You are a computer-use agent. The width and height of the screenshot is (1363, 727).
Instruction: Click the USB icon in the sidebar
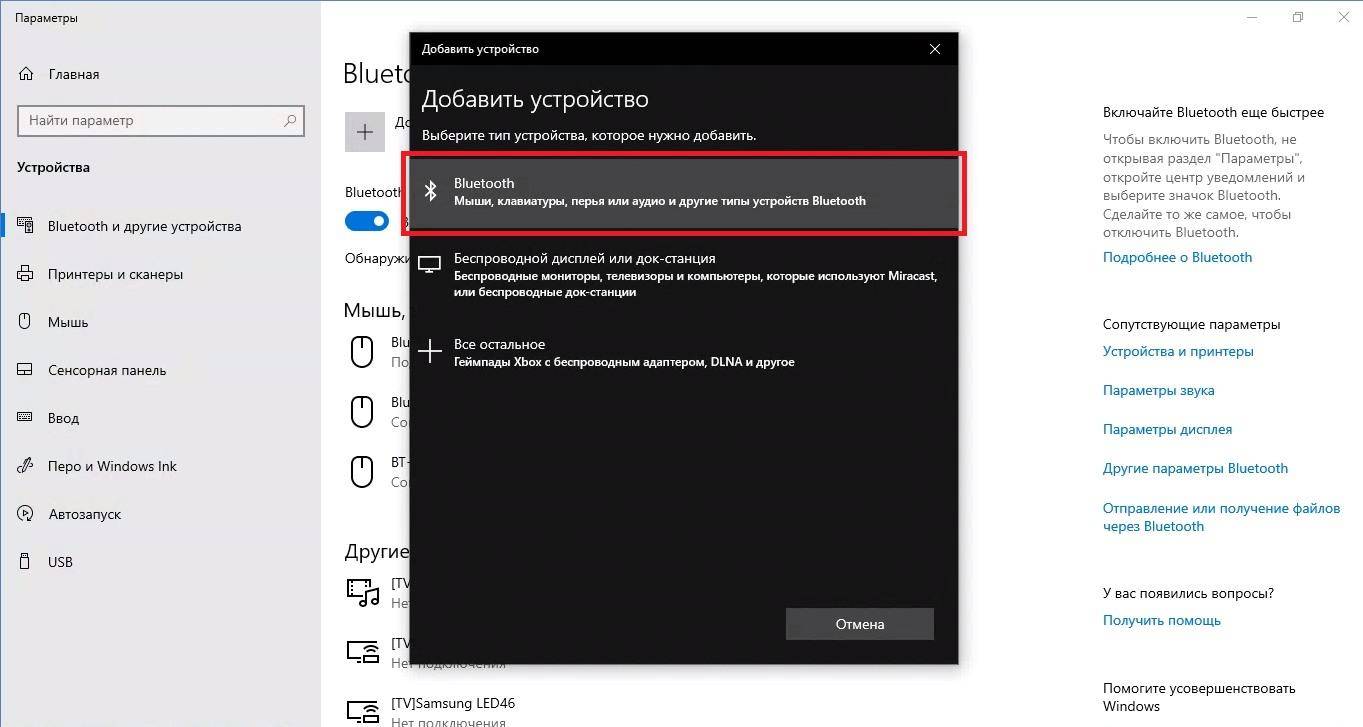(x=27, y=562)
